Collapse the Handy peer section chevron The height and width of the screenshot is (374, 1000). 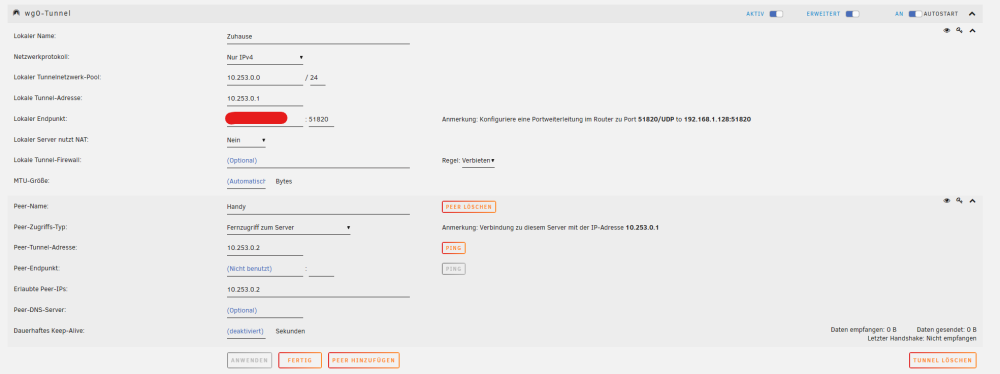973,200
